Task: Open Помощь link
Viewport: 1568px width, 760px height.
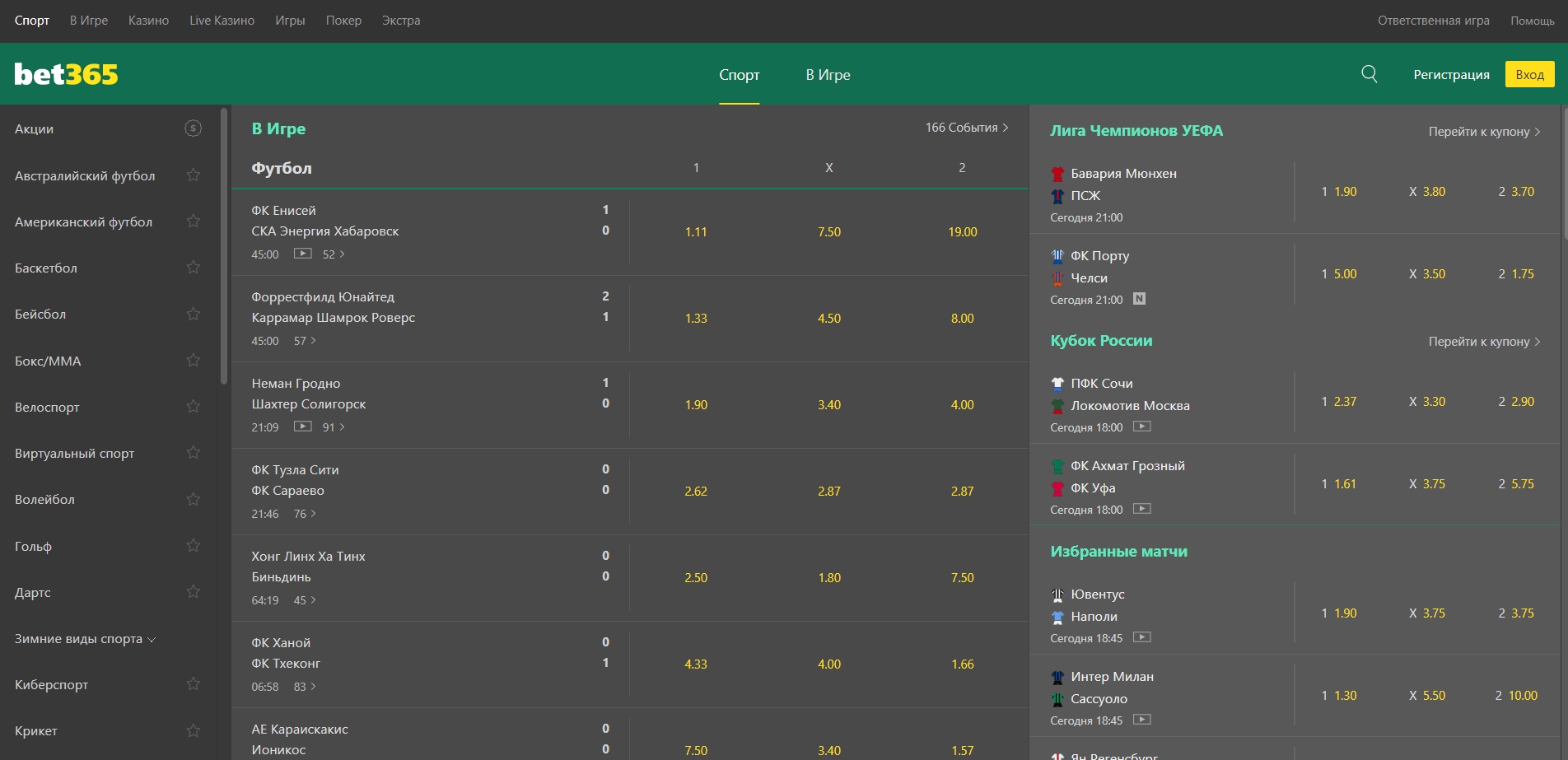Action: pyautogui.click(x=1532, y=21)
